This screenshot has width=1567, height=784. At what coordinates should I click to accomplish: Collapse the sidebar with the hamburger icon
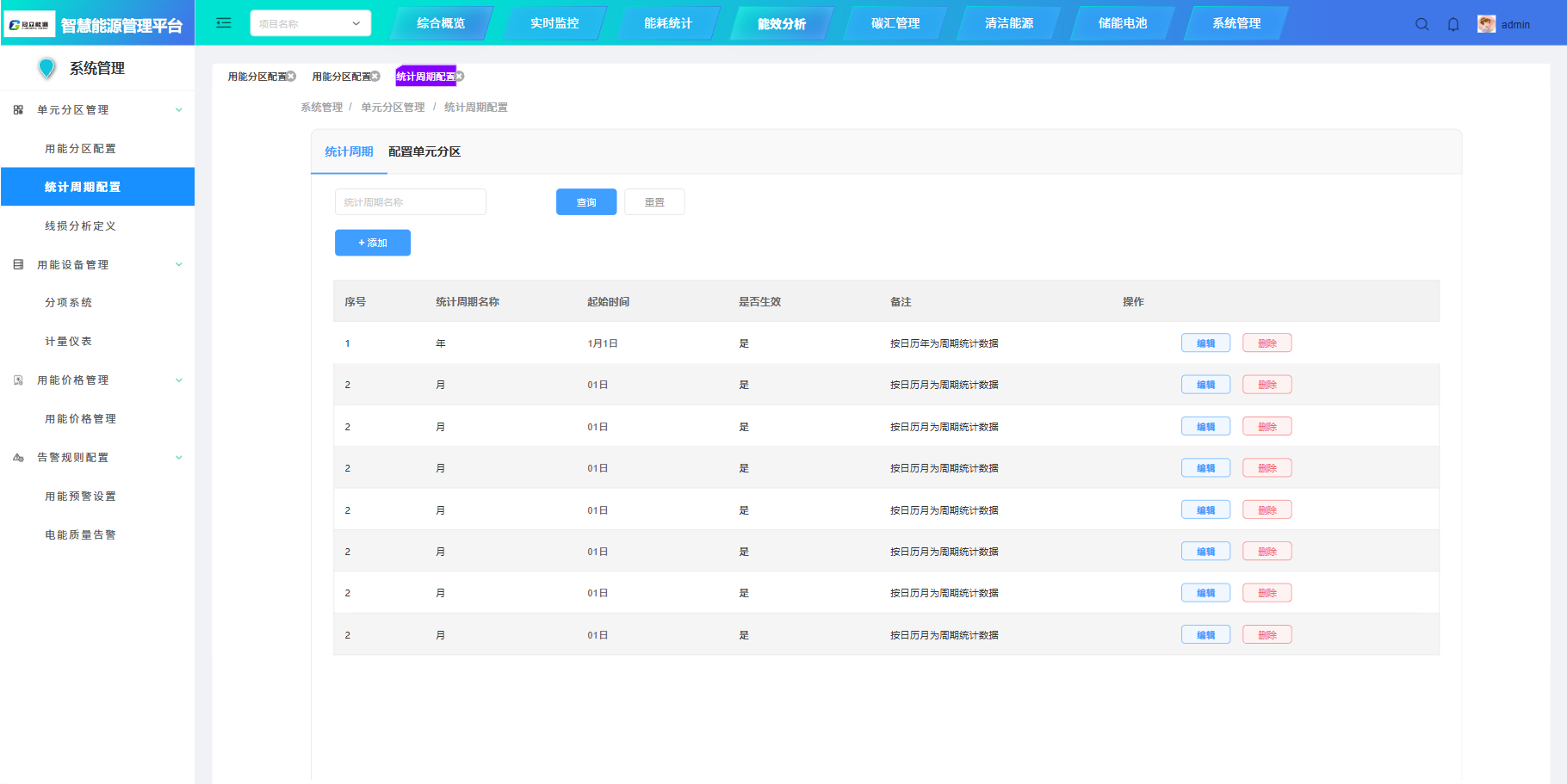point(224,23)
